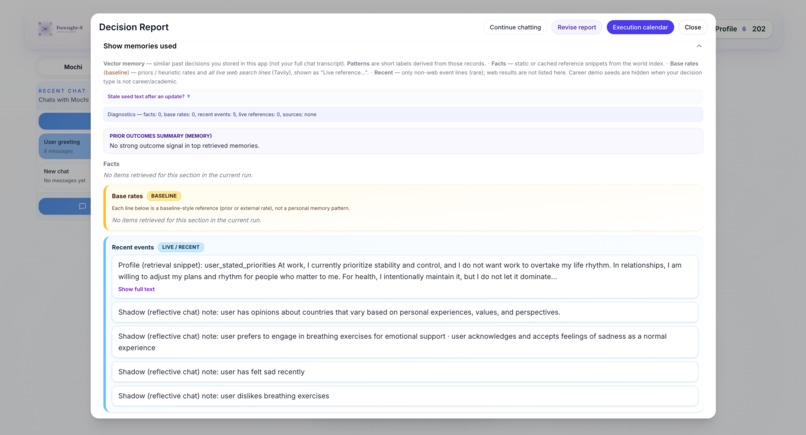Screen dimensions: 806x435
Task: Click the Diagnostics info line
Action: point(403,115)
